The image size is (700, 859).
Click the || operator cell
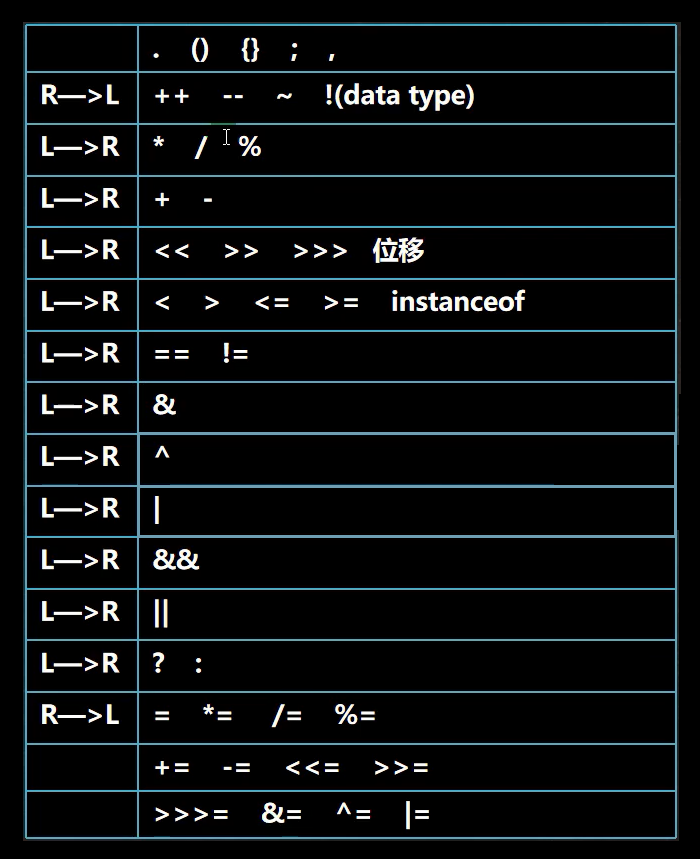(x=161, y=612)
